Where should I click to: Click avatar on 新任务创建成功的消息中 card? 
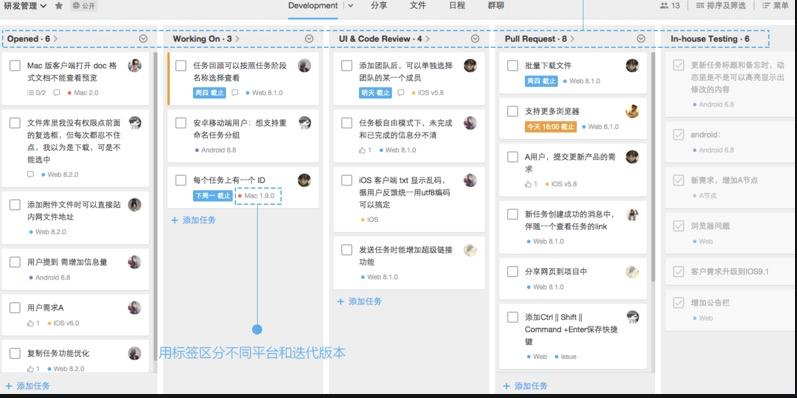click(x=632, y=214)
